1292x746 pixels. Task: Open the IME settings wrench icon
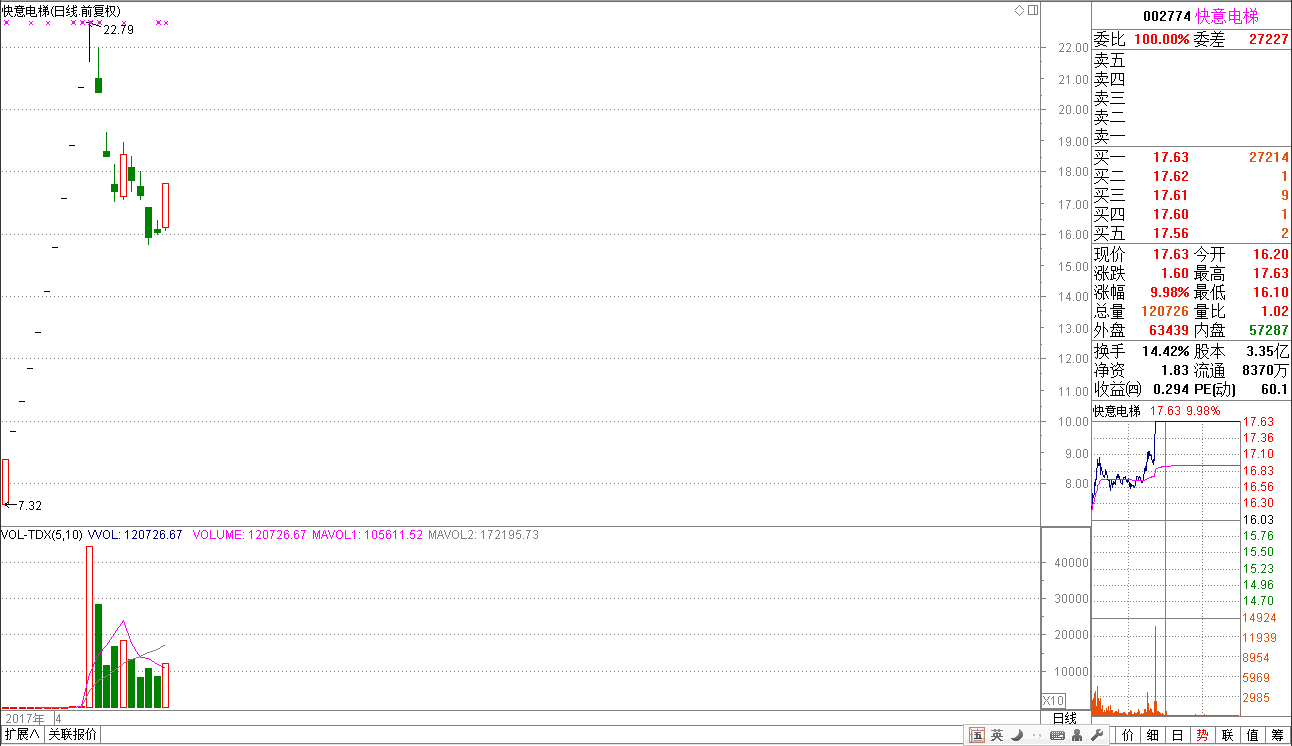[1096, 736]
